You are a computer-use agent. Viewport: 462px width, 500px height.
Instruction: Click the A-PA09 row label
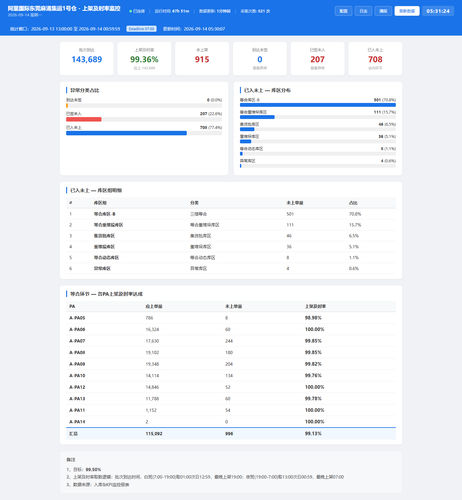[77, 364]
